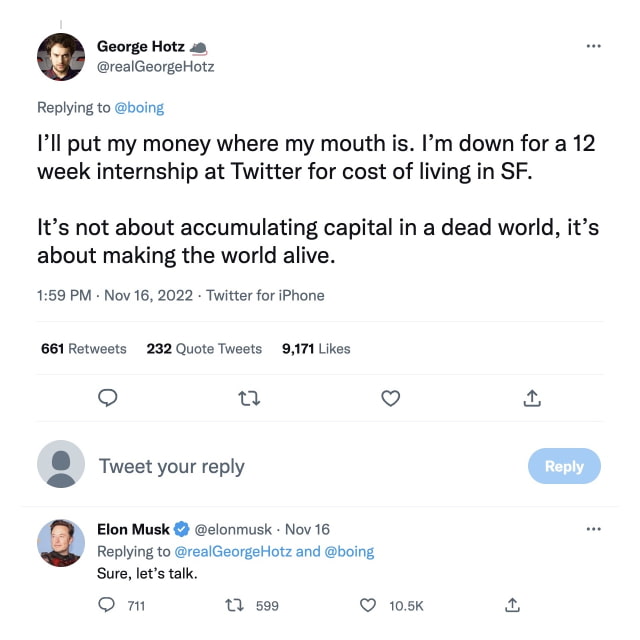Share Elon Musk's reply
Image resolution: width=640 pixels, height=640 pixels.
(x=512, y=605)
